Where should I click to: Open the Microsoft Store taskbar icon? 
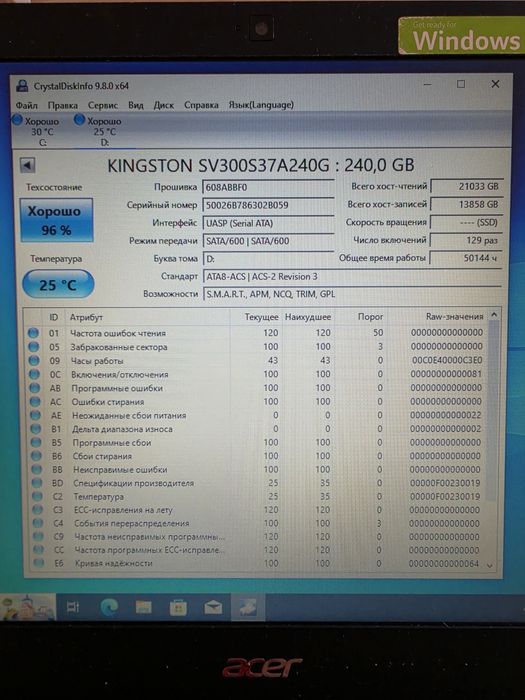click(178, 607)
